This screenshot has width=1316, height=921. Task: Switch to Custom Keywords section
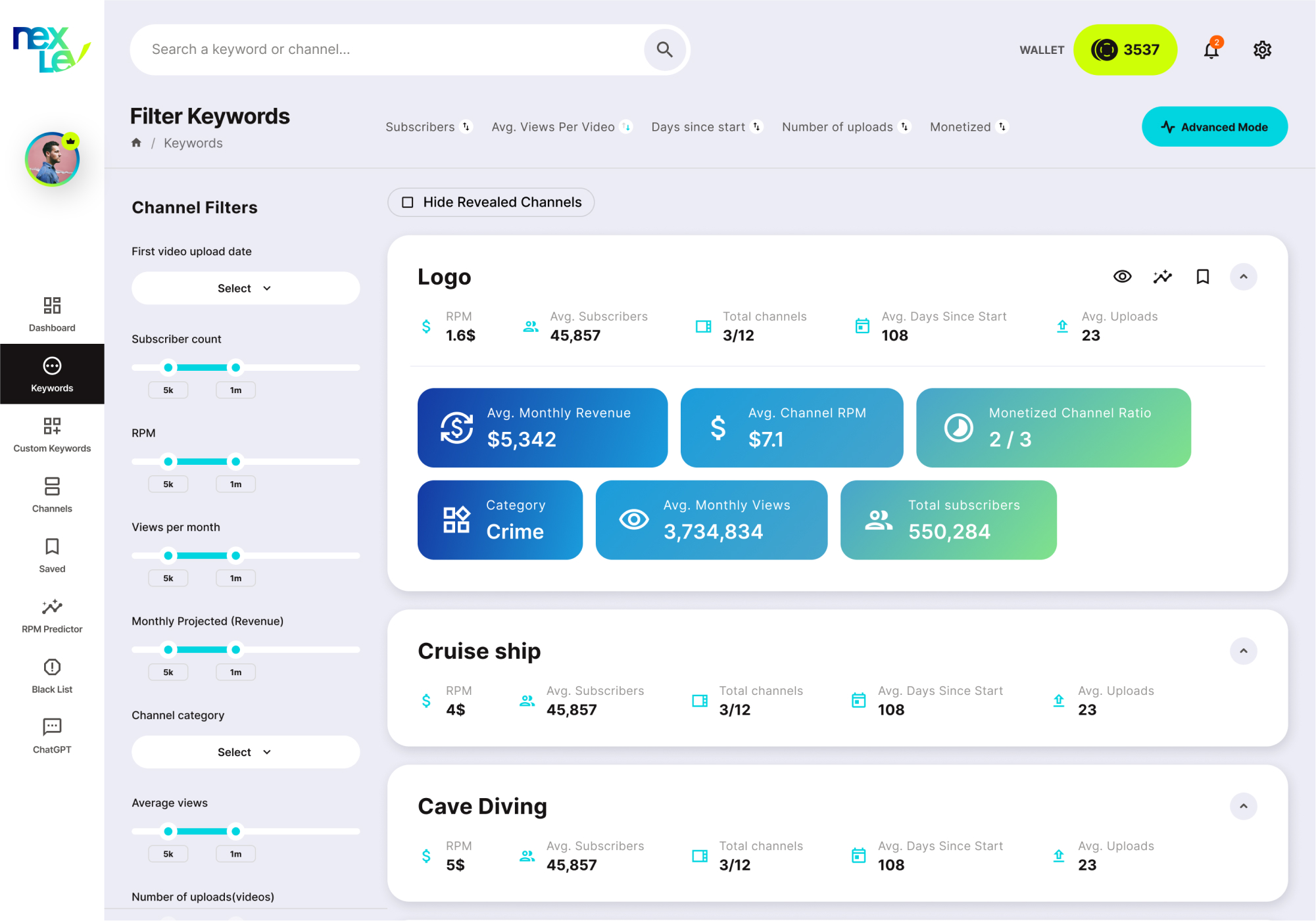pos(52,435)
